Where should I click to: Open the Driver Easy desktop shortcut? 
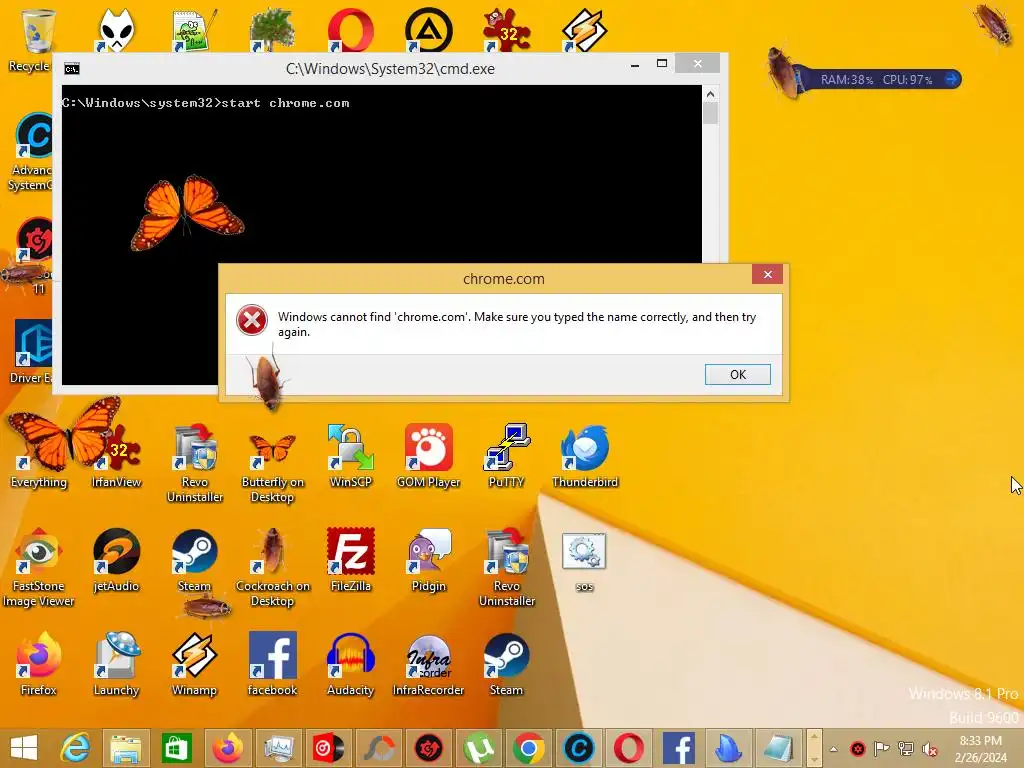point(33,351)
